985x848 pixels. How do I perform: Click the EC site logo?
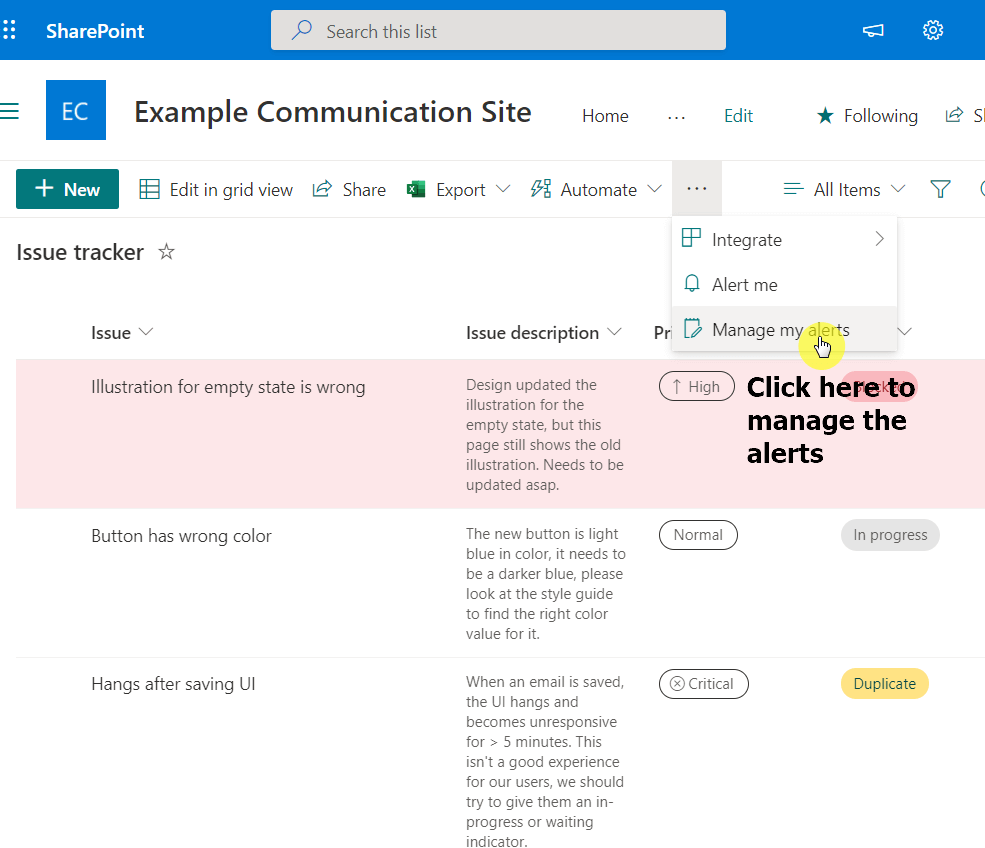[x=76, y=110]
